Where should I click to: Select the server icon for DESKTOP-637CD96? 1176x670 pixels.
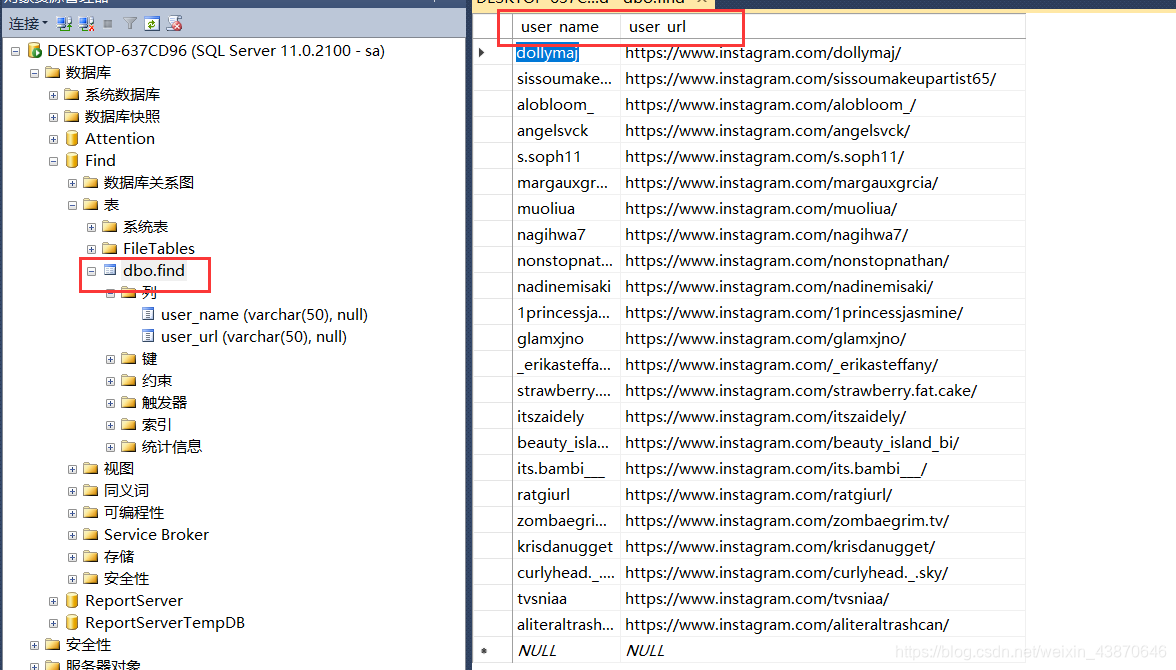click(x=34, y=51)
